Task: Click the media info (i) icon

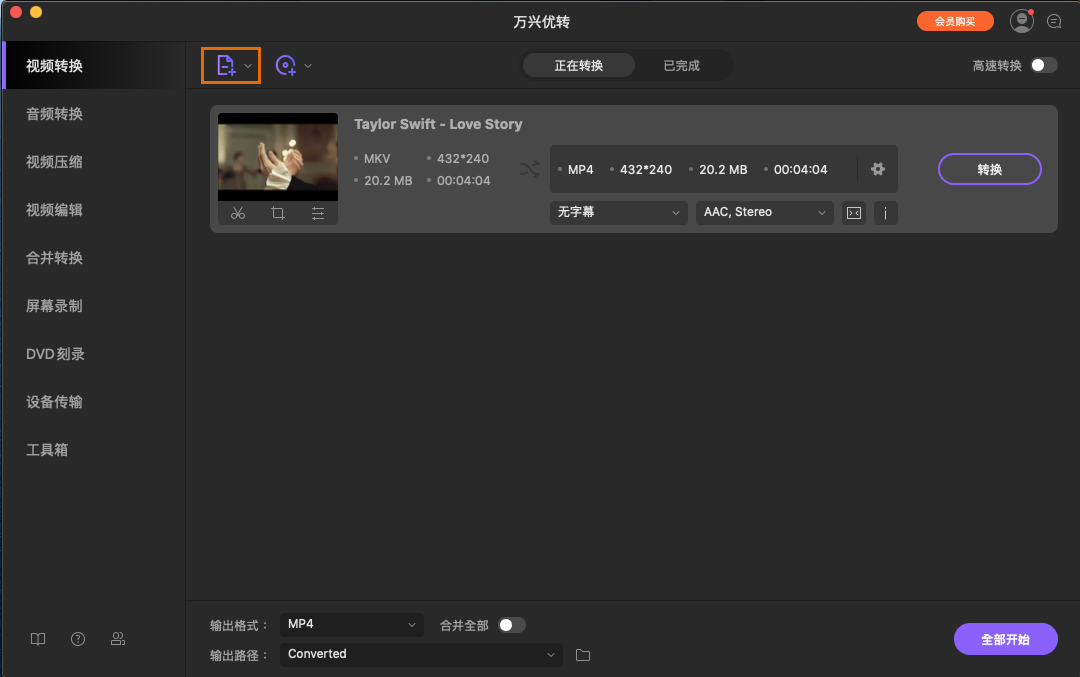Action: pos(885,212)
